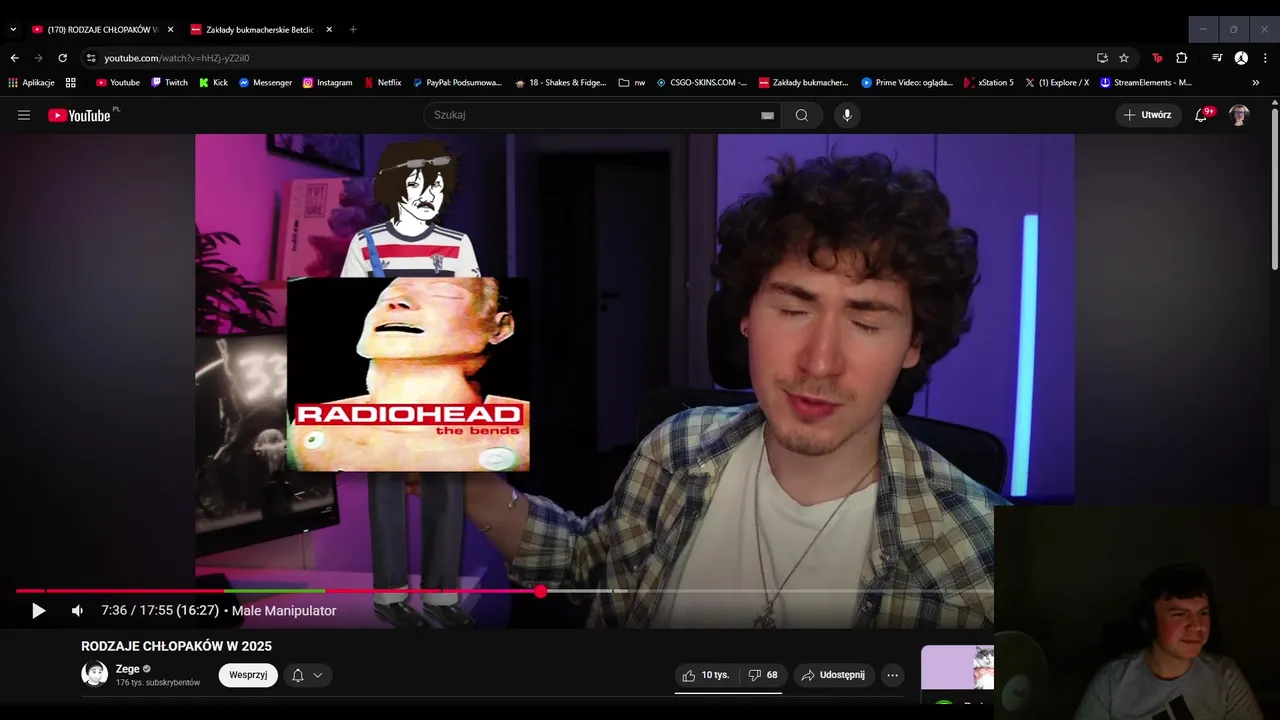The height and width of the screenshot is (720, 1280).
Task: Open the CSGO-SKINS.COM bookmark
Action: (702, 83)
